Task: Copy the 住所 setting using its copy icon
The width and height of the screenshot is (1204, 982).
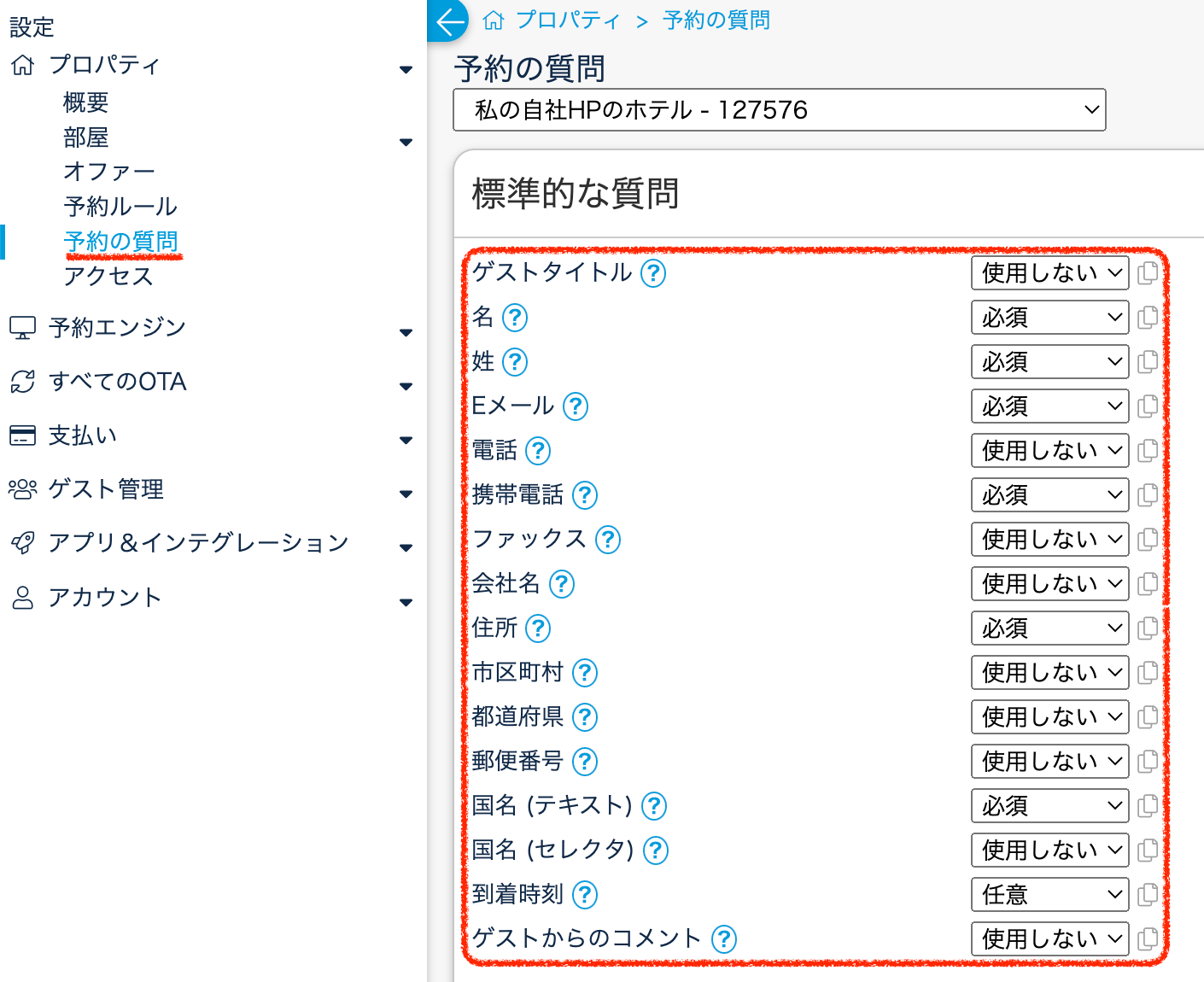Action: click(x=1148, y=628)
